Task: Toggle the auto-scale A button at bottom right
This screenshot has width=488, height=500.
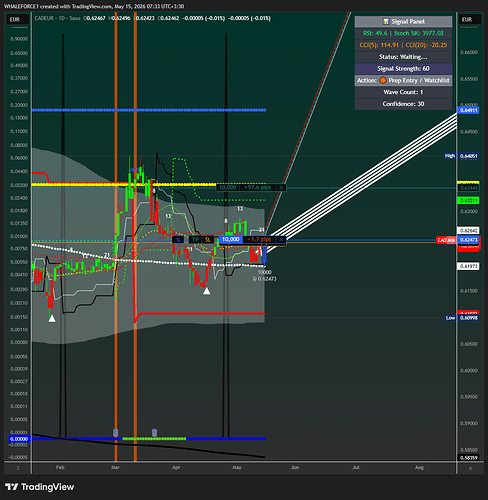Action: pyautogui.click(x=470, y=468)
